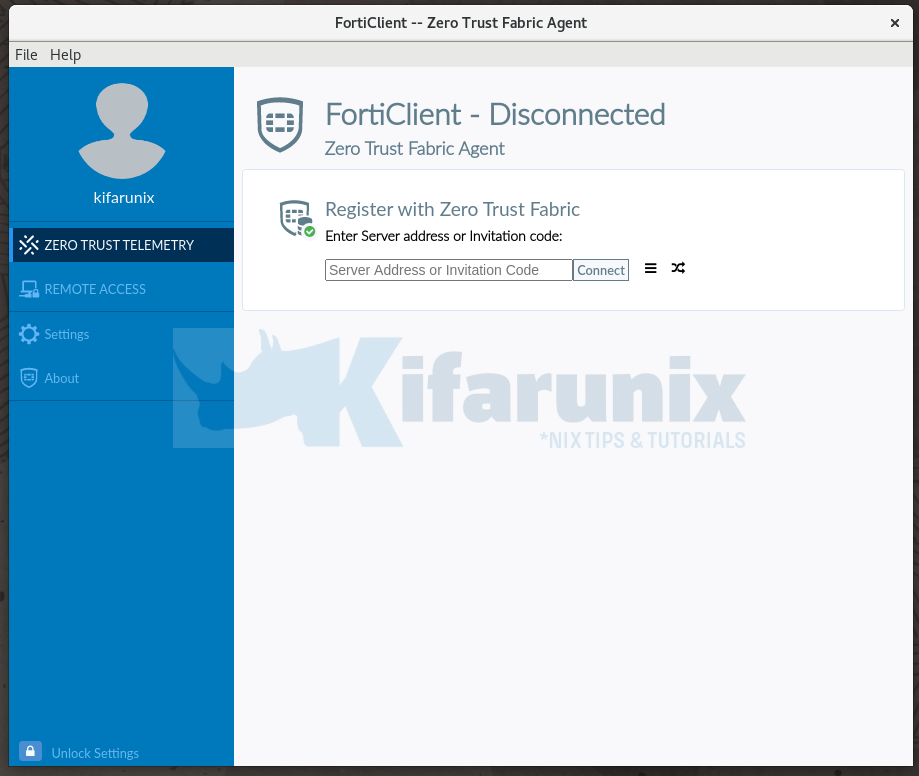Viewport: 919px width, 776px height.
Task: Click the Unlock Settings padlock icon
Action: click(30, 751)
